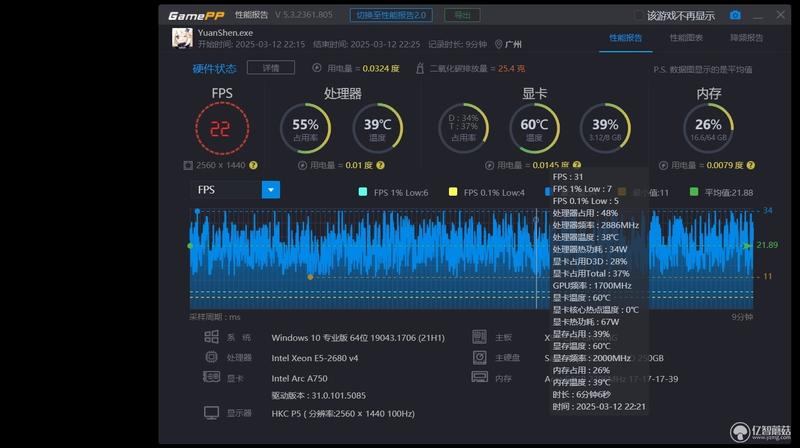
Task: Click the FPS 22 red dashed gauge
Action: pos(222,129)
